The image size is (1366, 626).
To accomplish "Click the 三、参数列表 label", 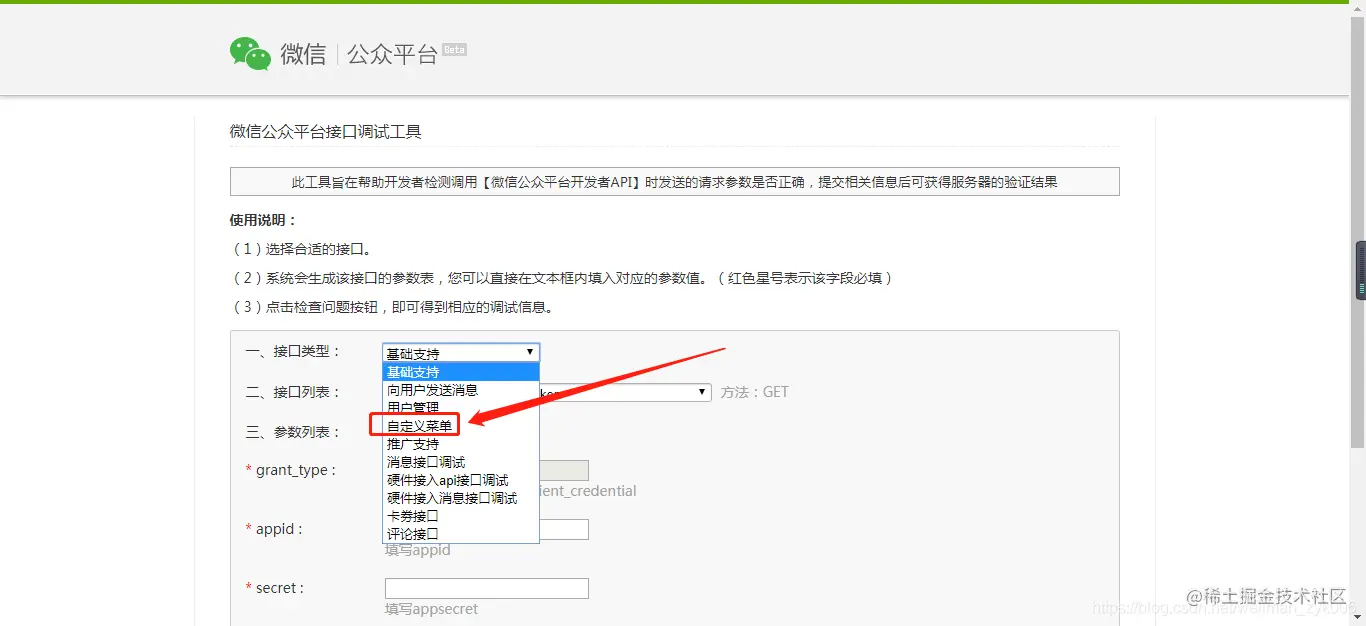I will pos(293,432).
